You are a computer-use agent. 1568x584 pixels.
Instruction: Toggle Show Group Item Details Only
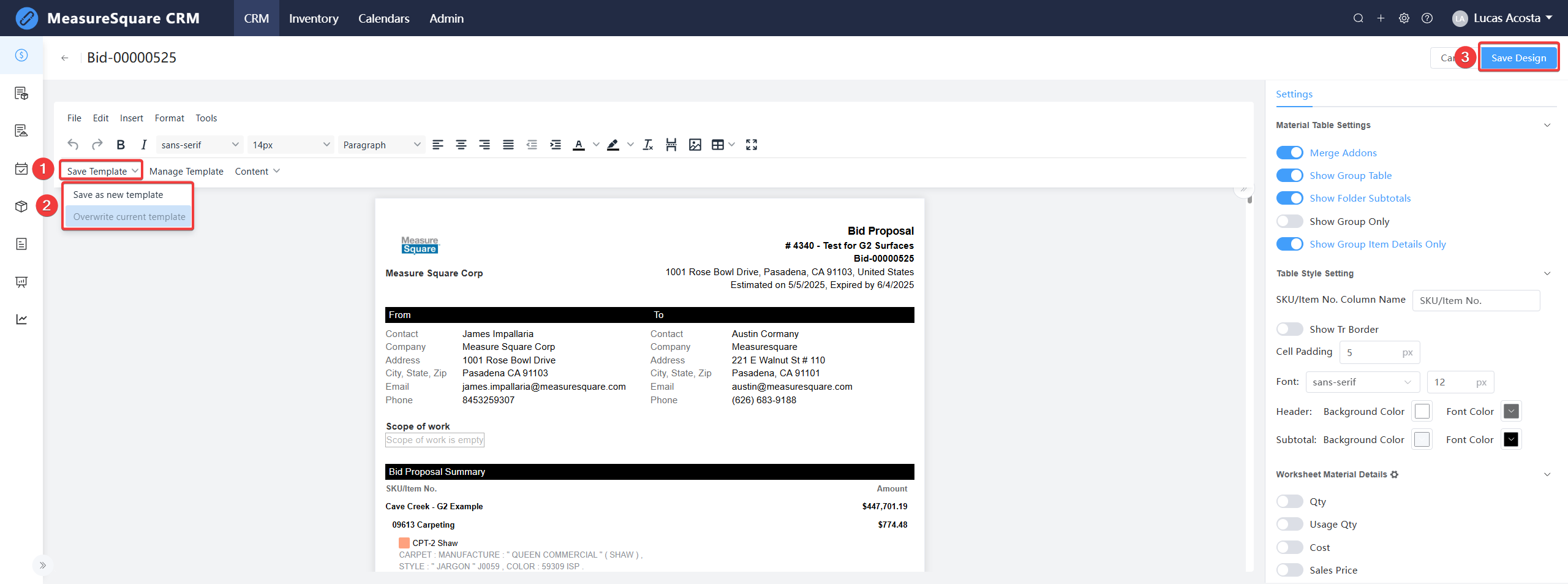(1289, 244)
